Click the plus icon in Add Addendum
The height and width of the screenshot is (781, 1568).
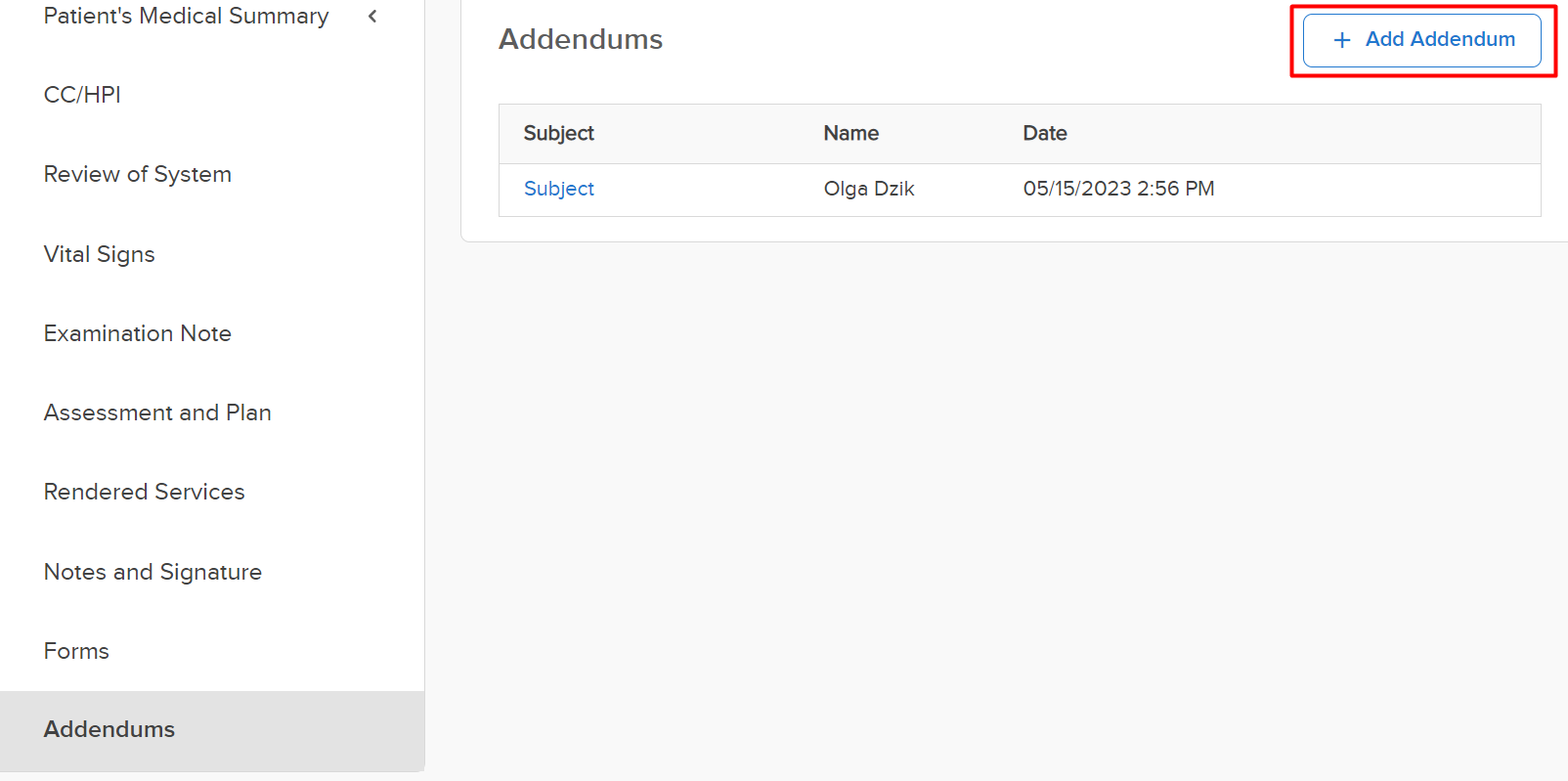coord(1342,40)
